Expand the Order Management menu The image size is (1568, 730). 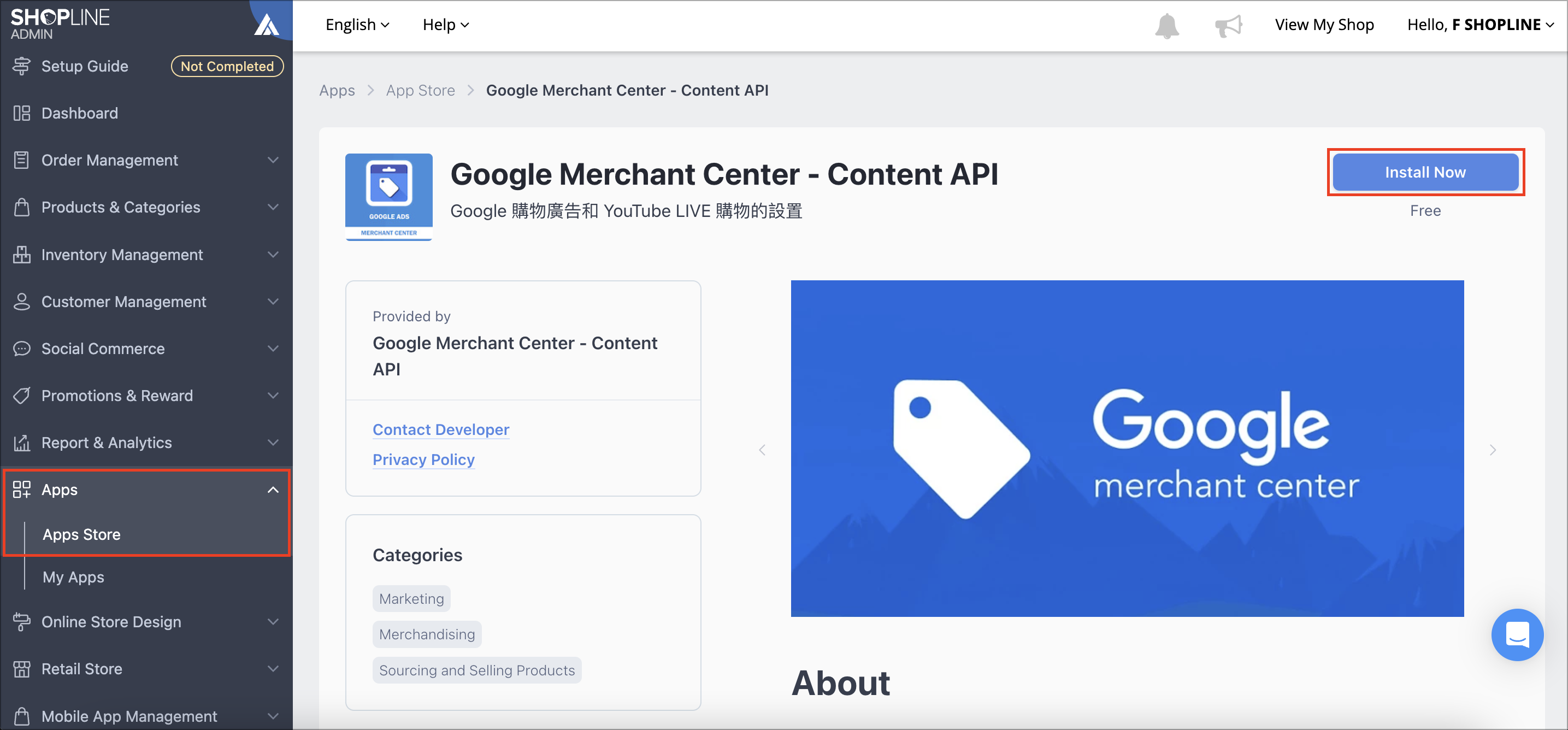(x=273, y=160)
